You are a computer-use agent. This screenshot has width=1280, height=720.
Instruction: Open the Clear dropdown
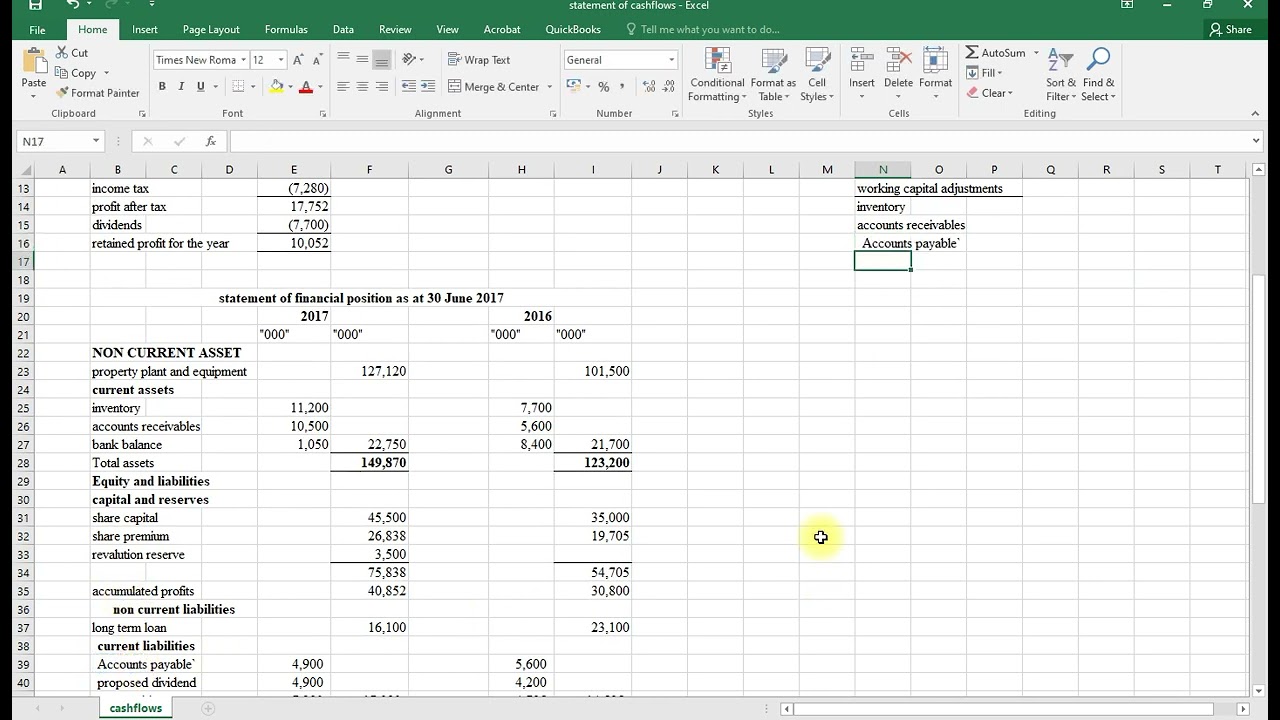pos(990,93)
